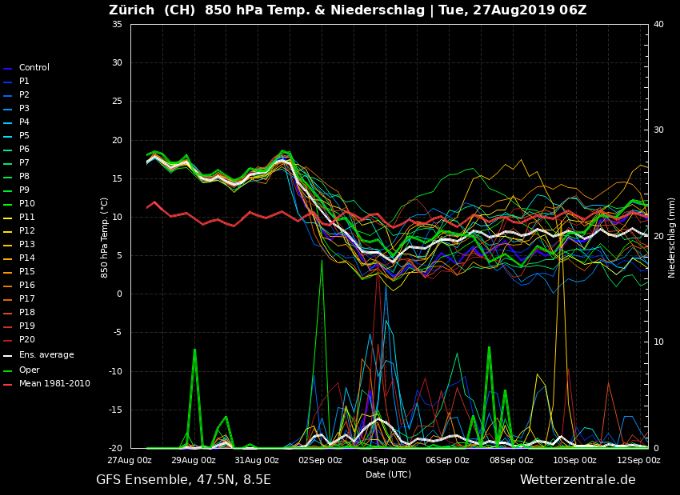The height and width of the screenshot is (495, 680).
Task: Click the "Wetterzentrale.de" source text
Action: click(x=578, y=480)
